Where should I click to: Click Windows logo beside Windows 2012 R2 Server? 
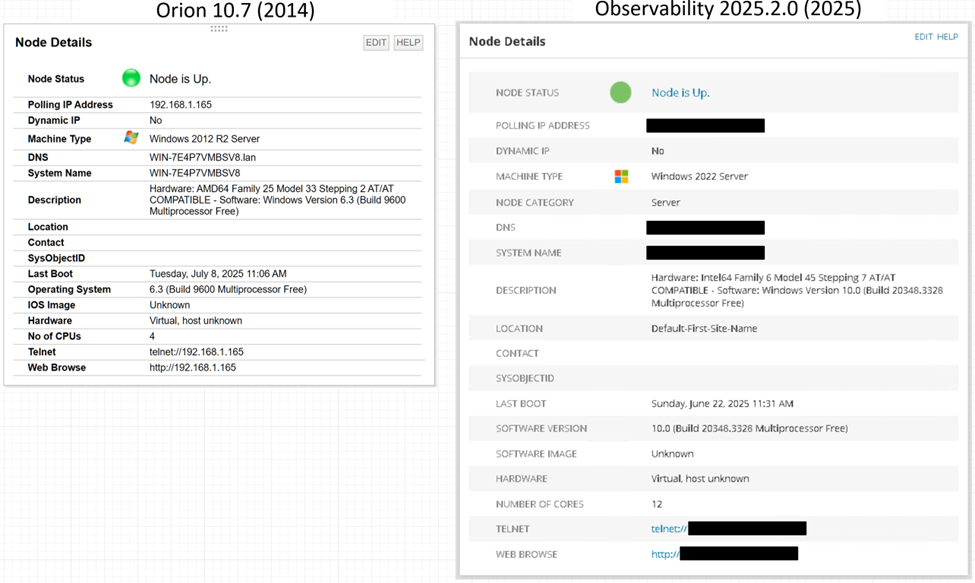point(131,138)
